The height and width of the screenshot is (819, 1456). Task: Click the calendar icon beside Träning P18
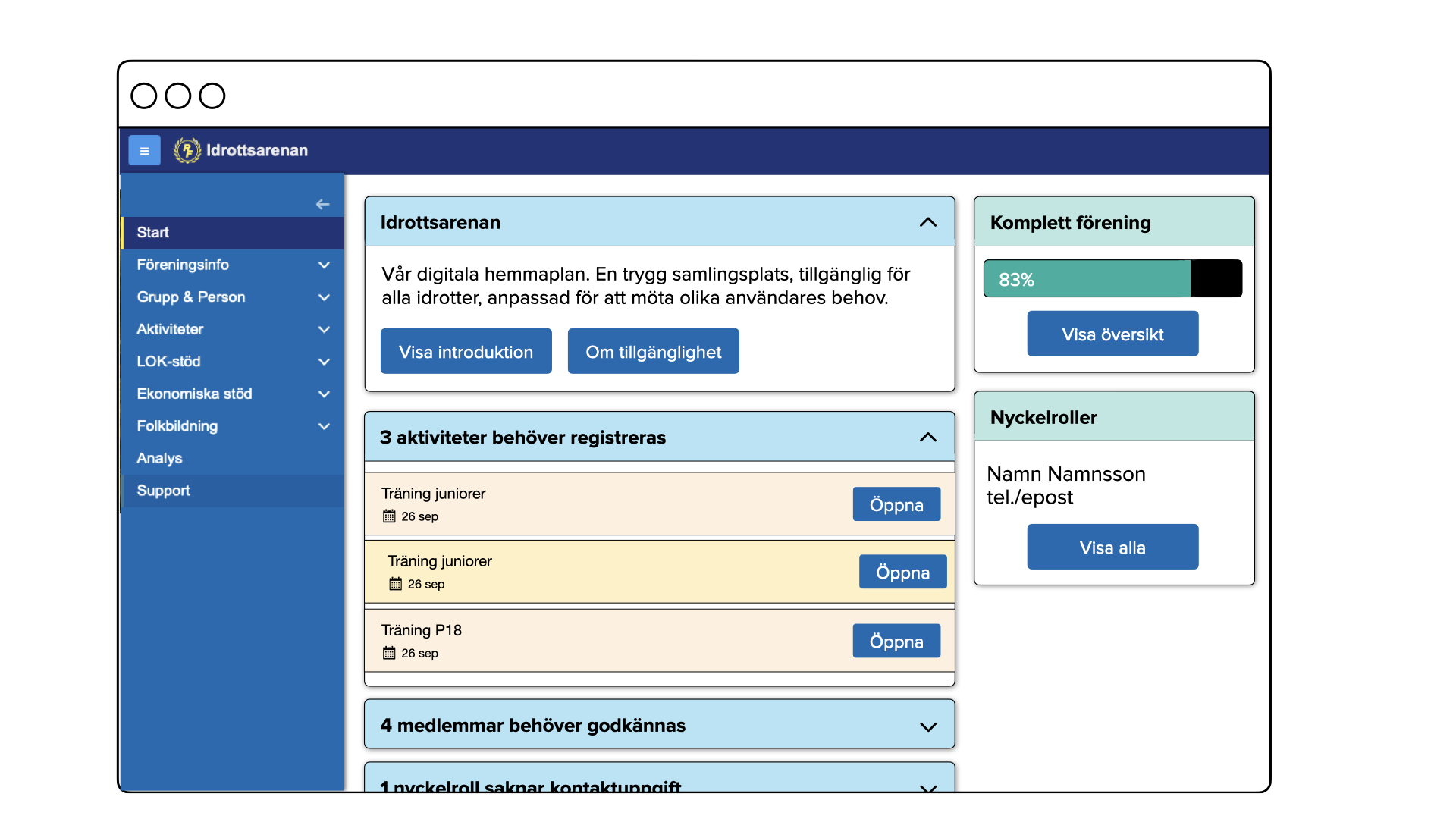coord(389,652)
